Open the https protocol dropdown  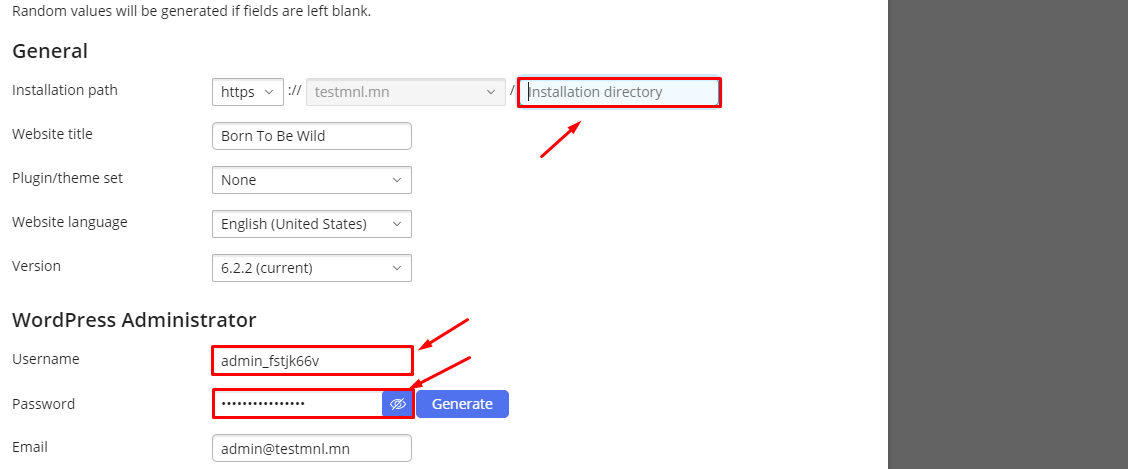[x=248, y=92]
